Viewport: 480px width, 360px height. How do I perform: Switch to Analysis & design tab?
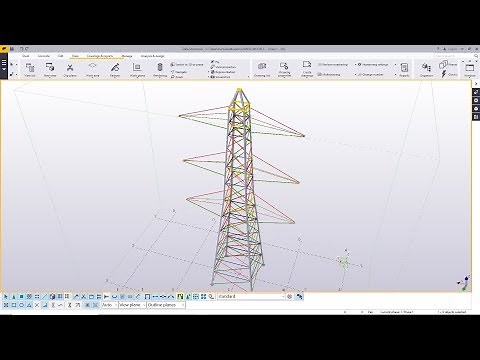[x=152, y=56]
